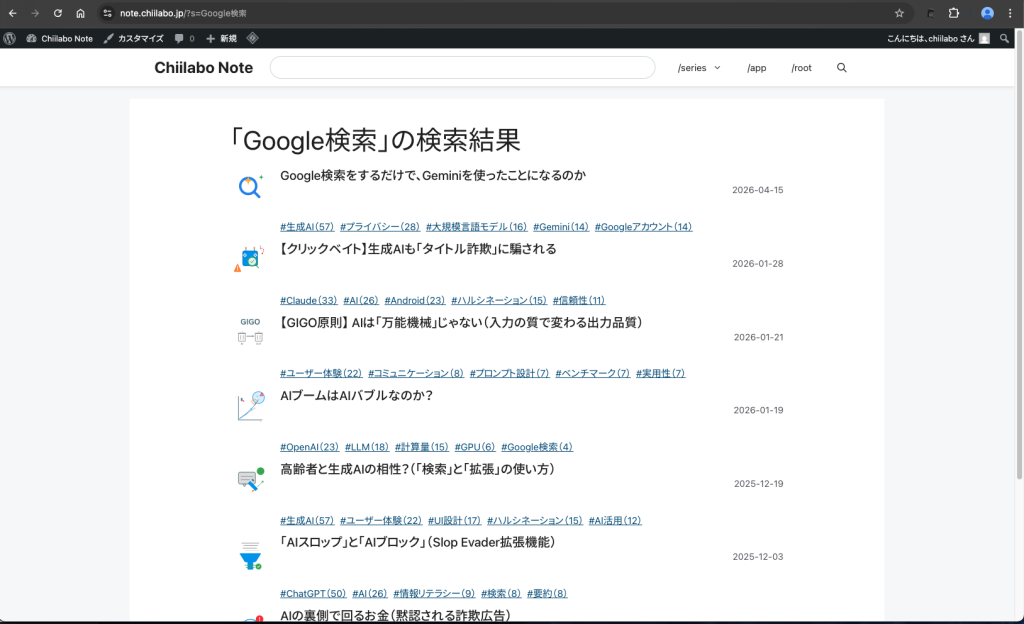Open the #Android(23) tag
Viewport: 1024px width, 624px height.
click(x=415, y=301)
